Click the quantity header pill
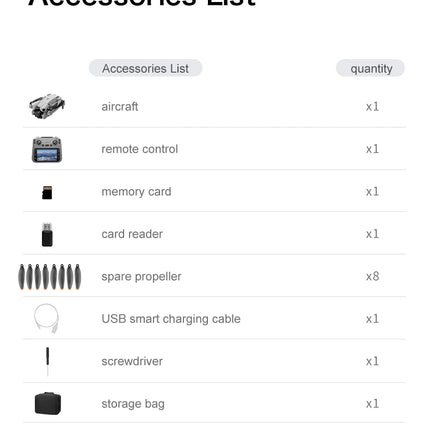The height and width of the screenshot is (430, 430). [x=370, y=68]
